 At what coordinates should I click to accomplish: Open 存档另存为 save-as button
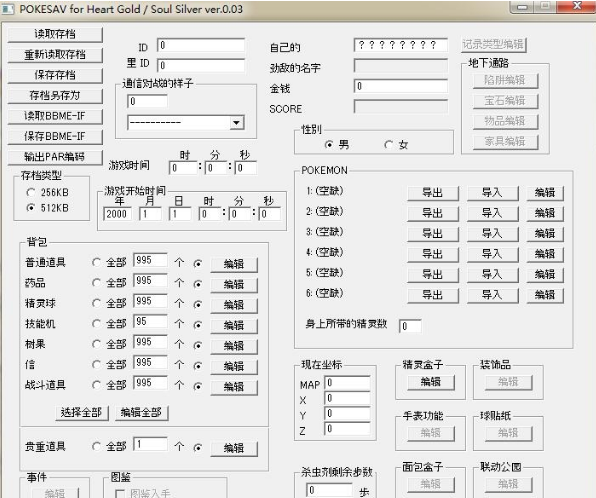coord(55,95)
